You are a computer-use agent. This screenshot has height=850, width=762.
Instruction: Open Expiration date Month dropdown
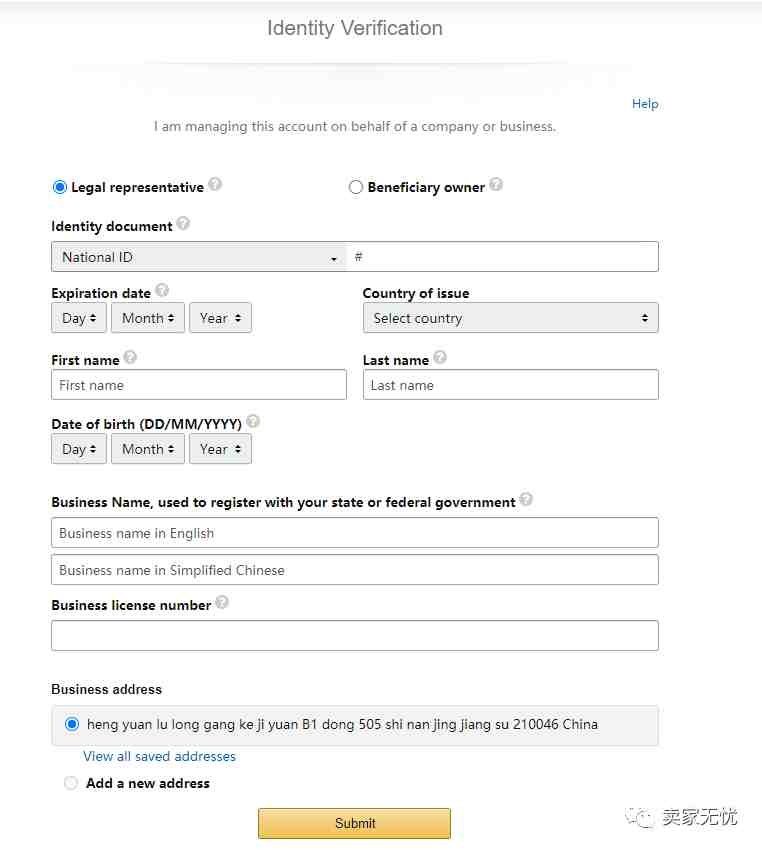[148, 318]
